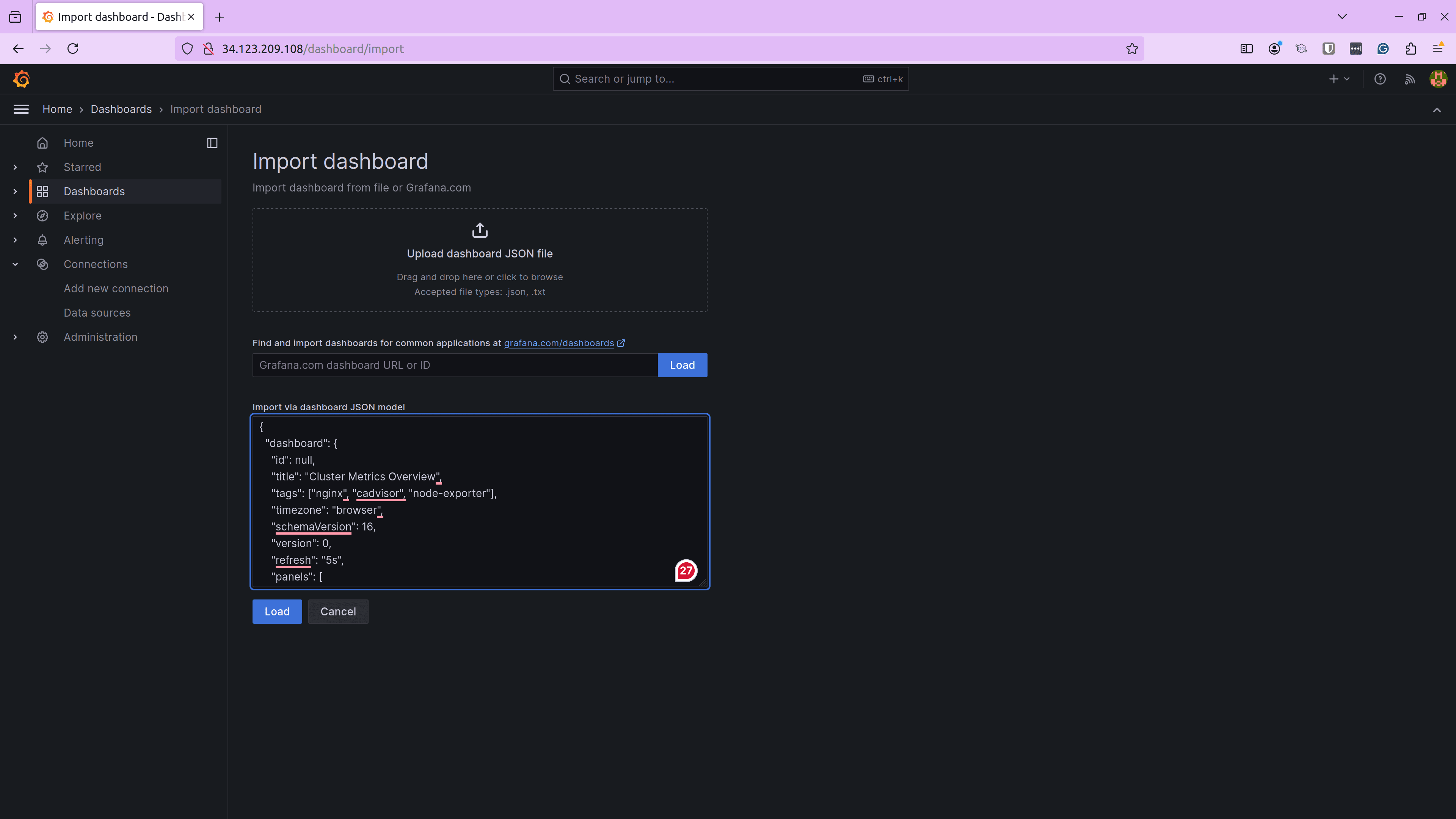This screenshot has width=1456, height=819.
Task: Select Explore in the sidebar
Action: click(x=83, y=216)
